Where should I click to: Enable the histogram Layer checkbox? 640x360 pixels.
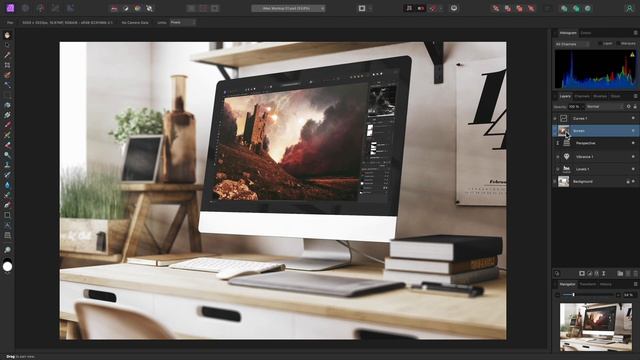[600, 43]
